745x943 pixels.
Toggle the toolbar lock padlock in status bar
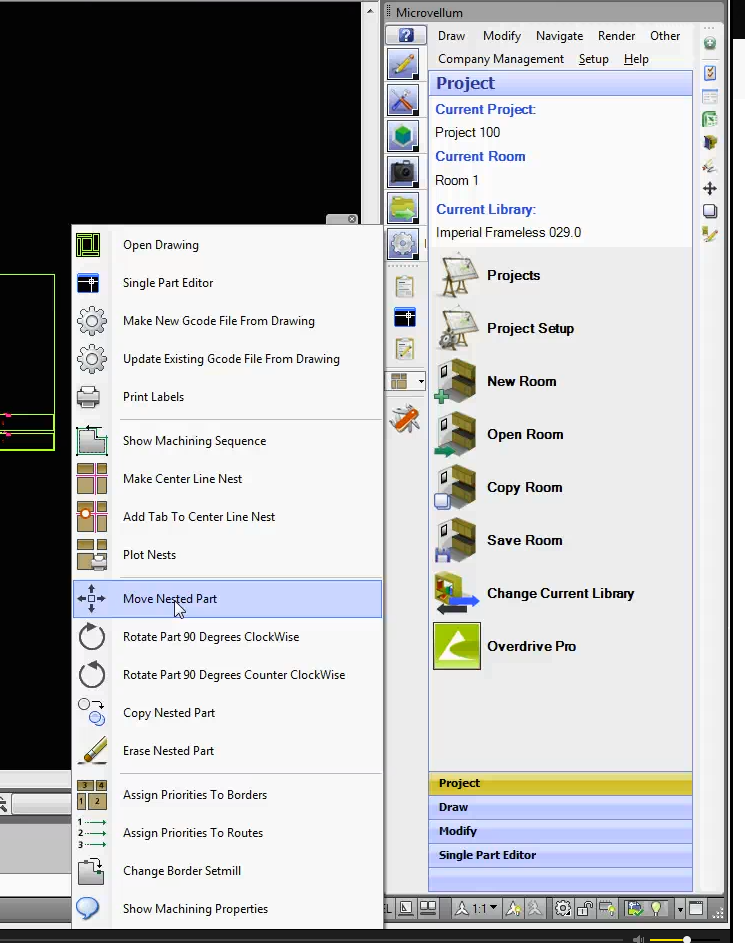(x=584, y=908)
